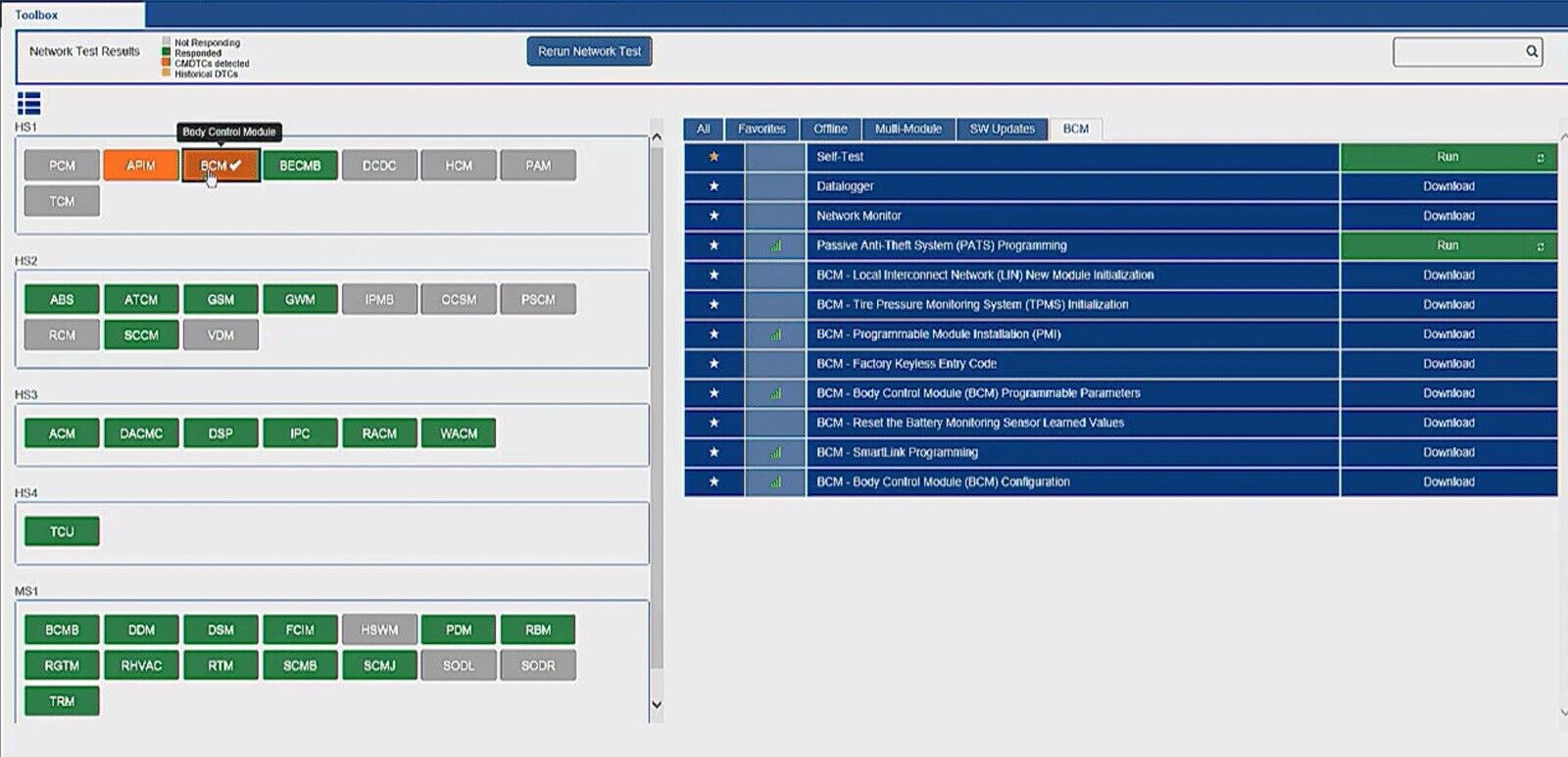Switch to the SW Updates tab

(1002, 129)
